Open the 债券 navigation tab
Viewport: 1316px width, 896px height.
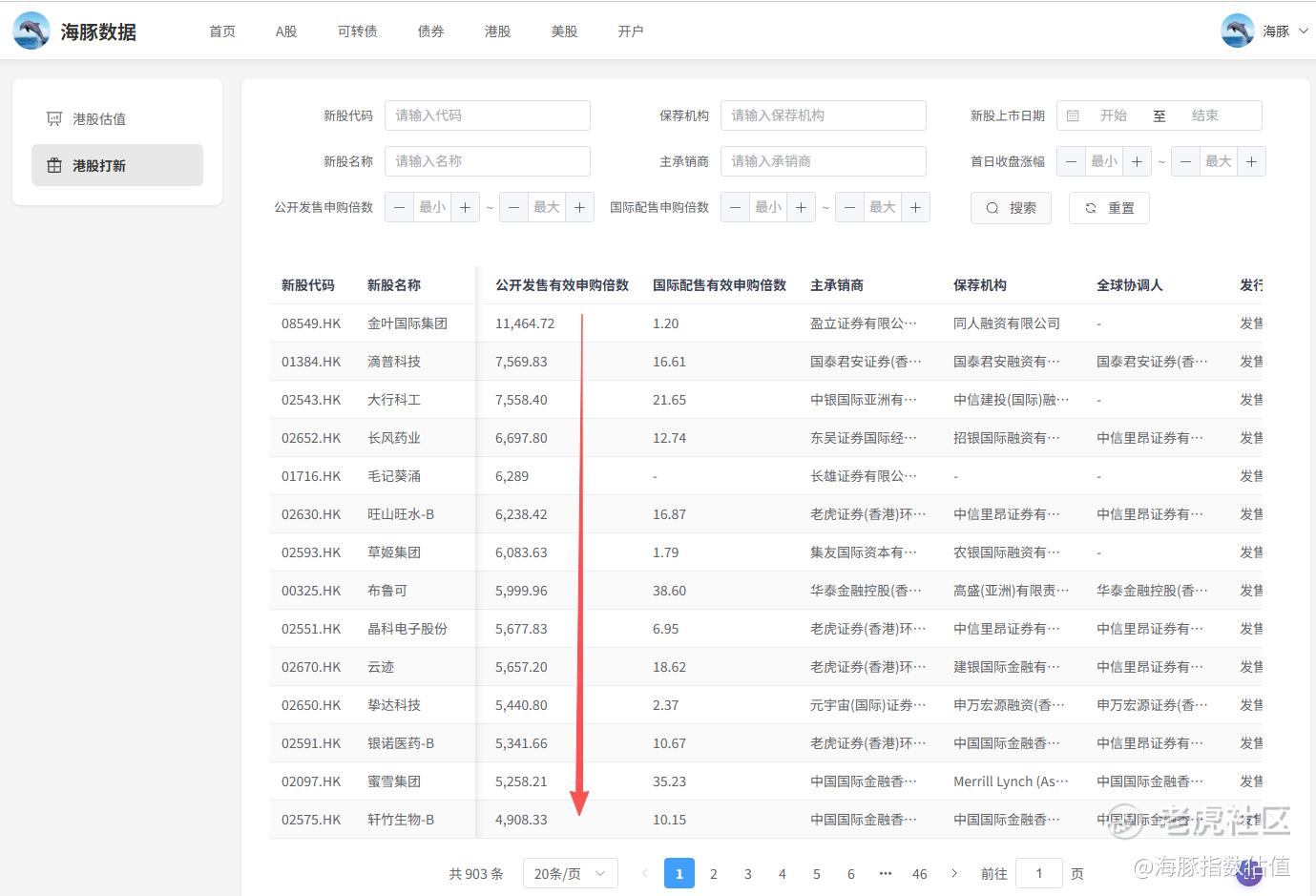click(431, 31)
